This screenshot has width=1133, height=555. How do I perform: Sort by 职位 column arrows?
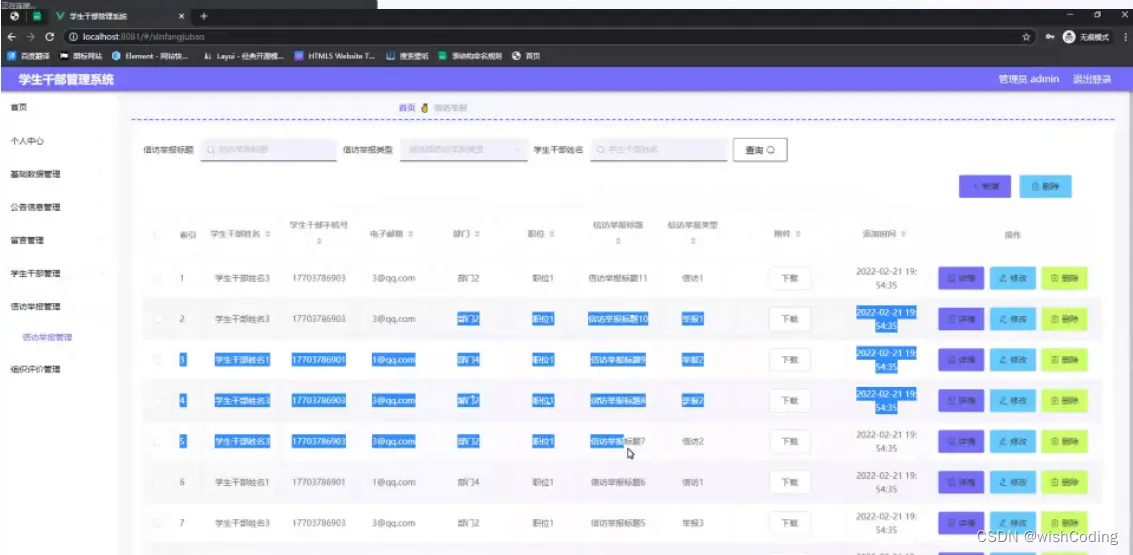click(551, 234)
